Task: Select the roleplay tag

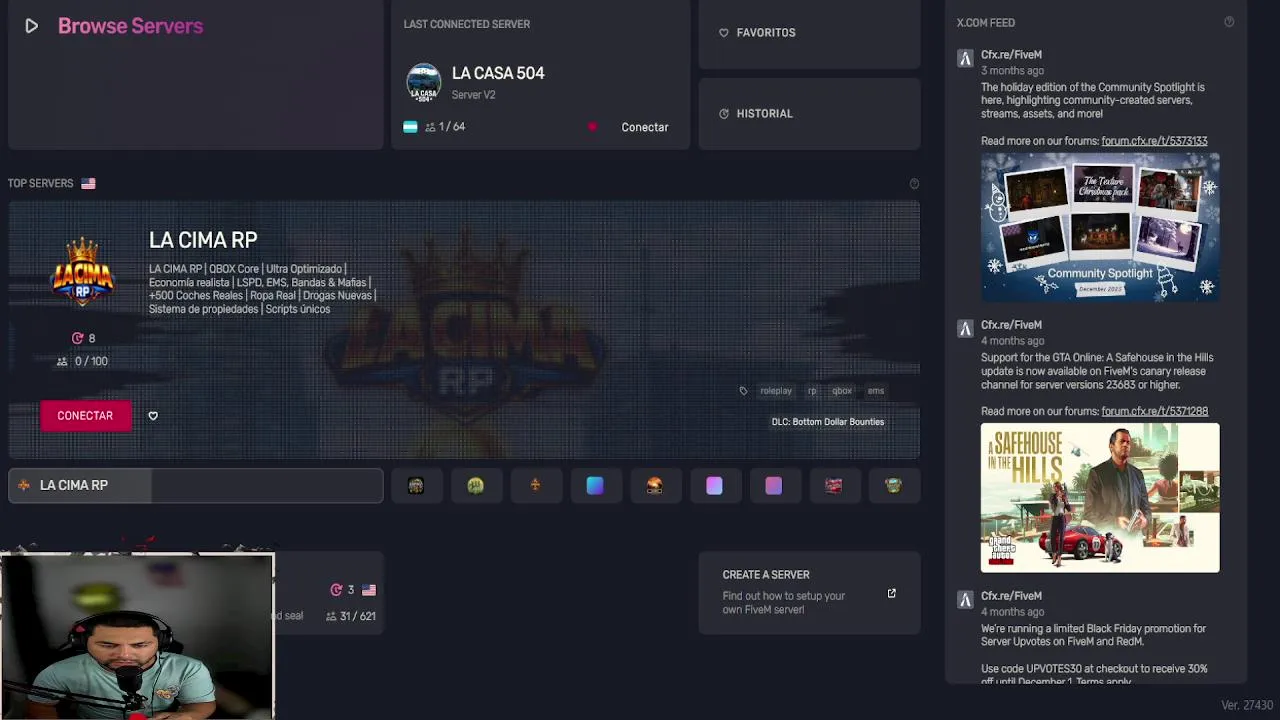Action: point(776,391)
